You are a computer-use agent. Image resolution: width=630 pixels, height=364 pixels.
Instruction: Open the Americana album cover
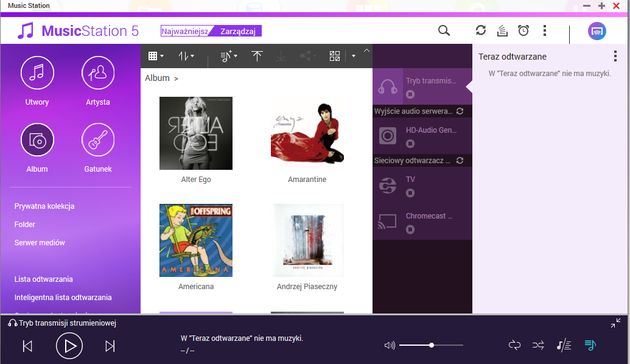pyautogui.click(x=196, y=240)
